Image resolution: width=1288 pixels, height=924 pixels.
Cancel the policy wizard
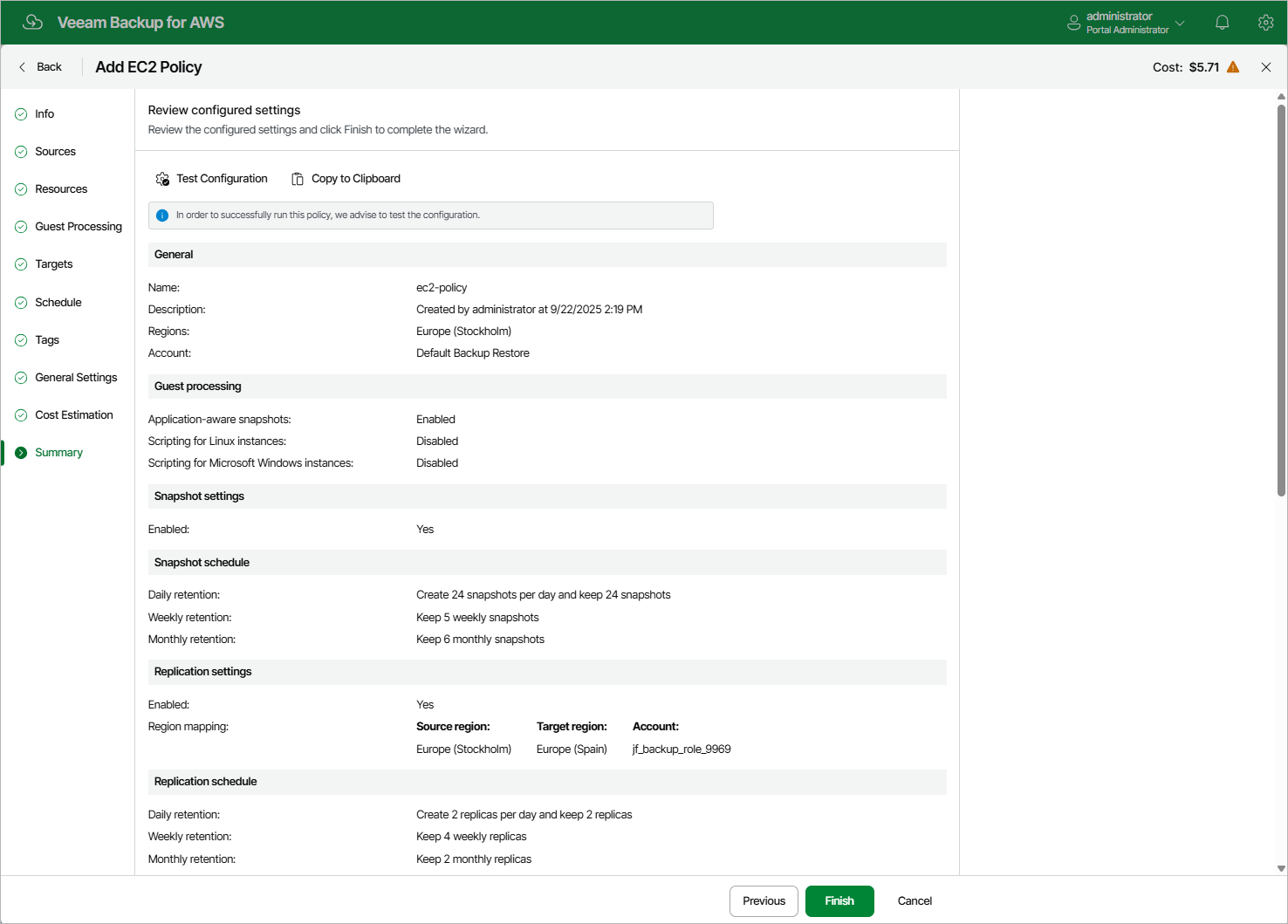915,901
